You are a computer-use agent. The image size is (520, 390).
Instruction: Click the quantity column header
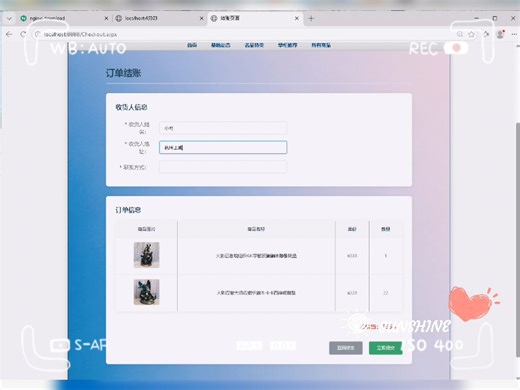pos(386,229)
